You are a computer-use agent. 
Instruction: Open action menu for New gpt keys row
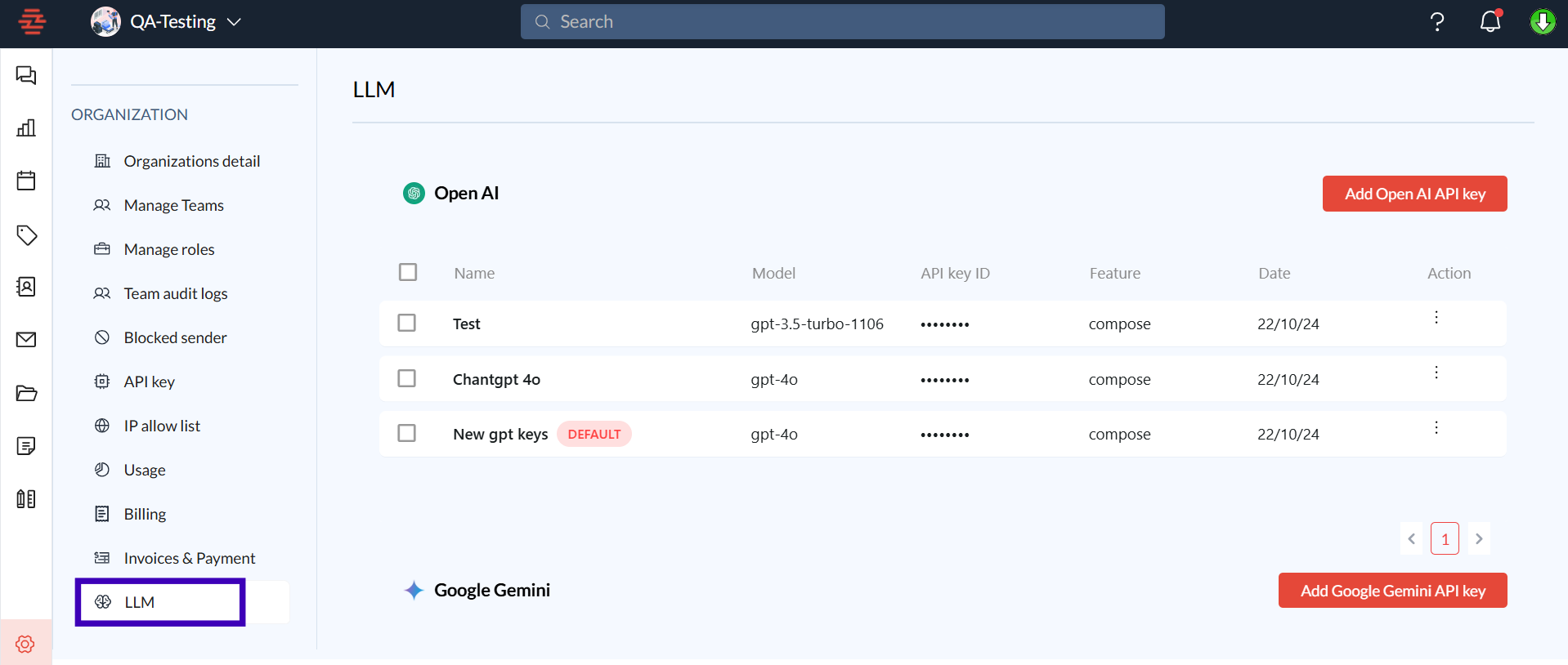[x=1436, y=427]
